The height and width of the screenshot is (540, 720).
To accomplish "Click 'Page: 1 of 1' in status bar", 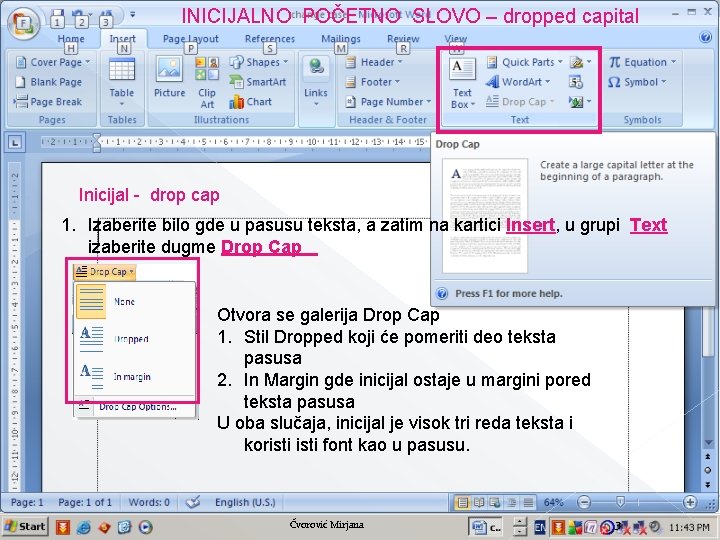I will 85,502.
